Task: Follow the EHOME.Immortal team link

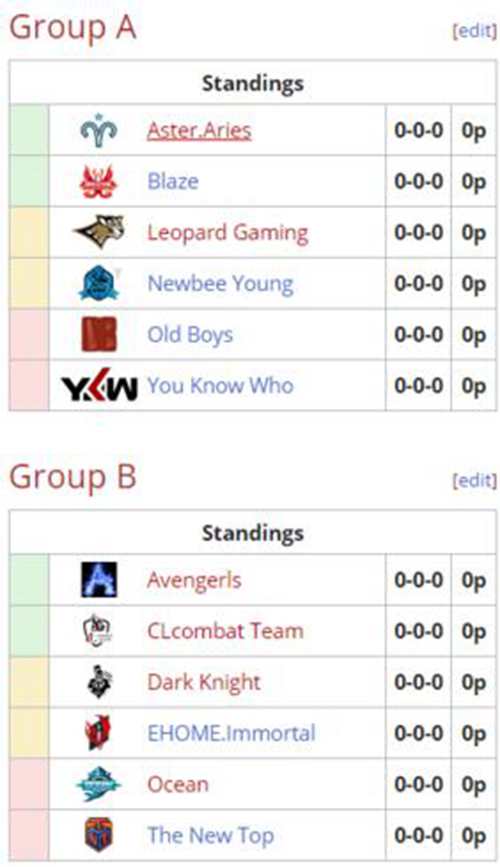Action: coord(231,733)
